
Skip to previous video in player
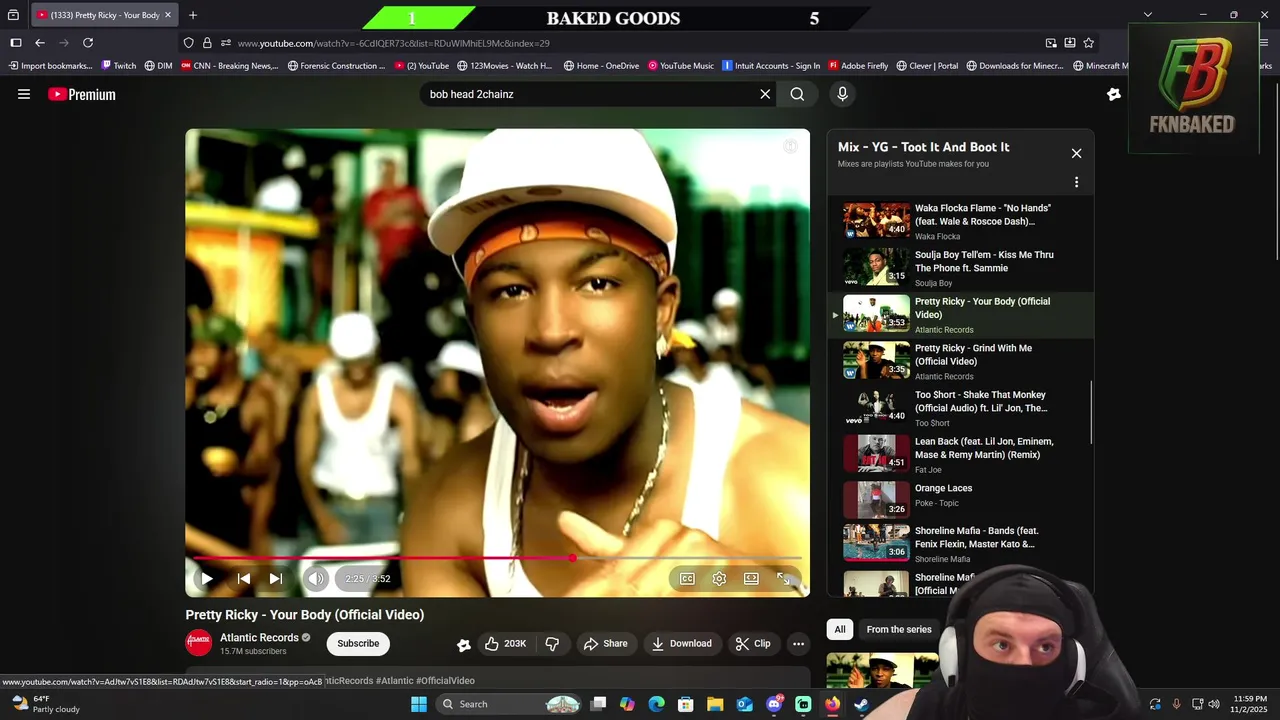pos(243,578)
